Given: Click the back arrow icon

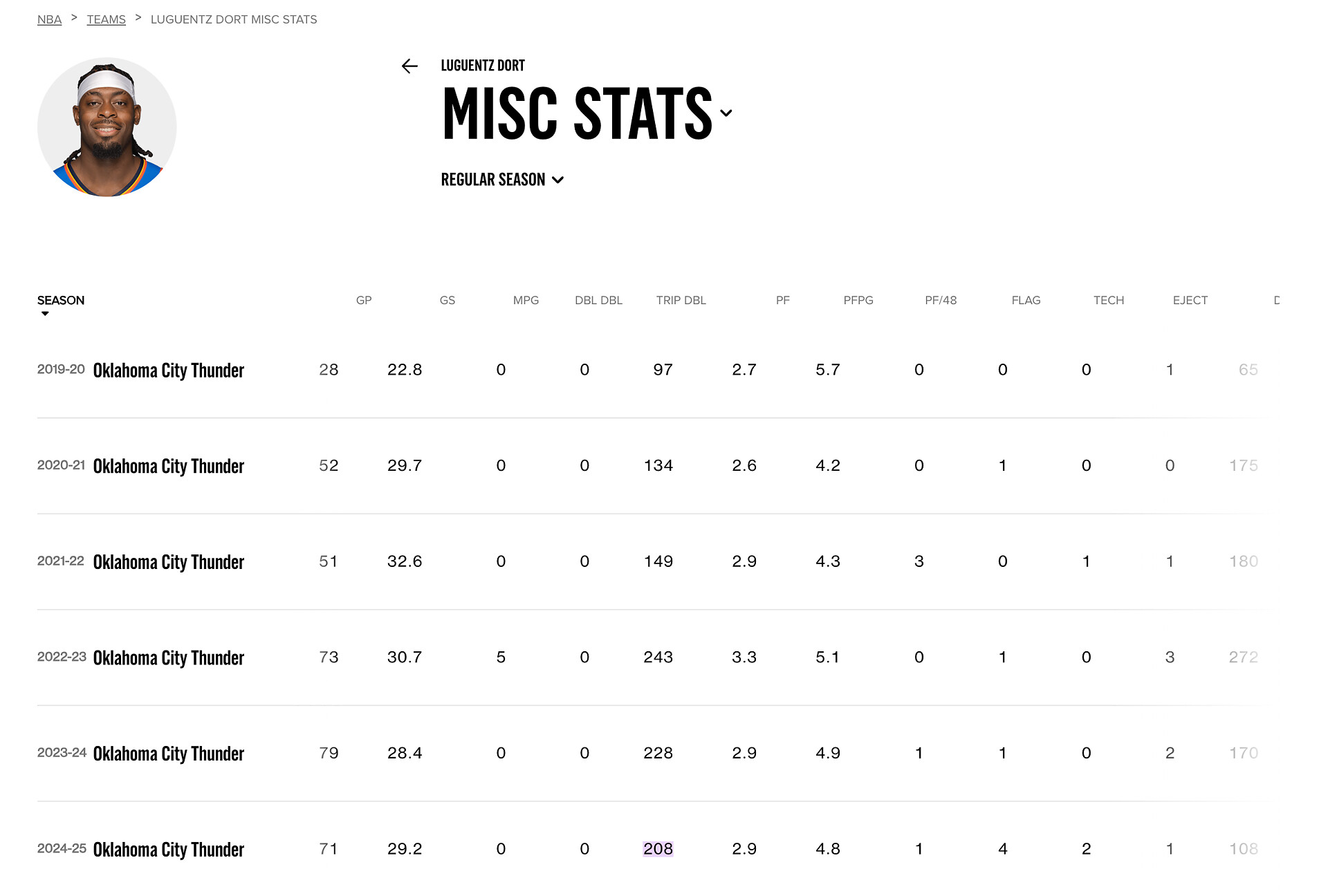Looking at the screenshot, I should click(x=409, y=66).
